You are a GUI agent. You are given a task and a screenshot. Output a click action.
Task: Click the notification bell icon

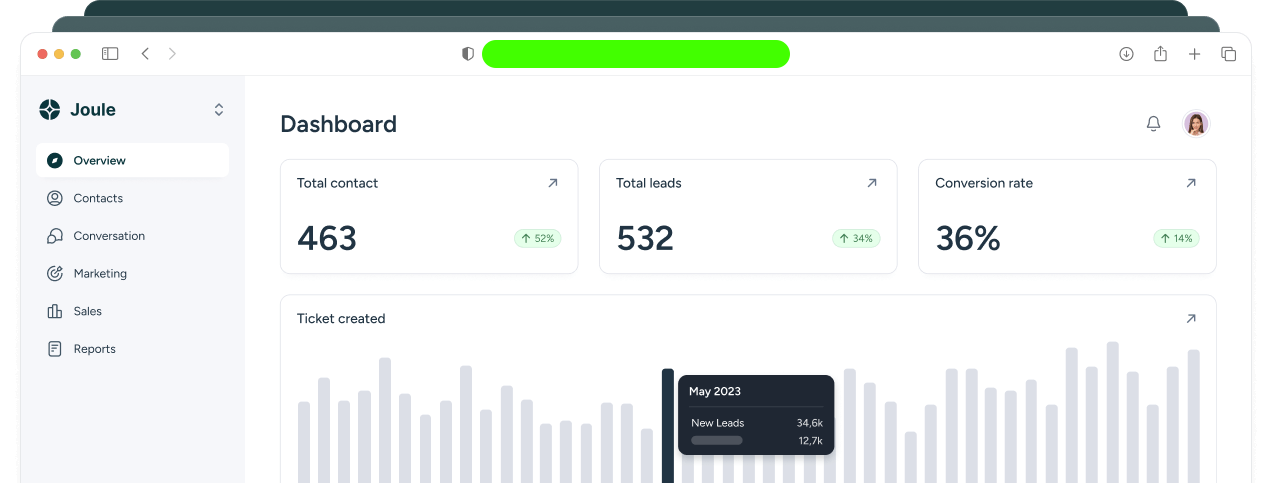coord(1153,123)
